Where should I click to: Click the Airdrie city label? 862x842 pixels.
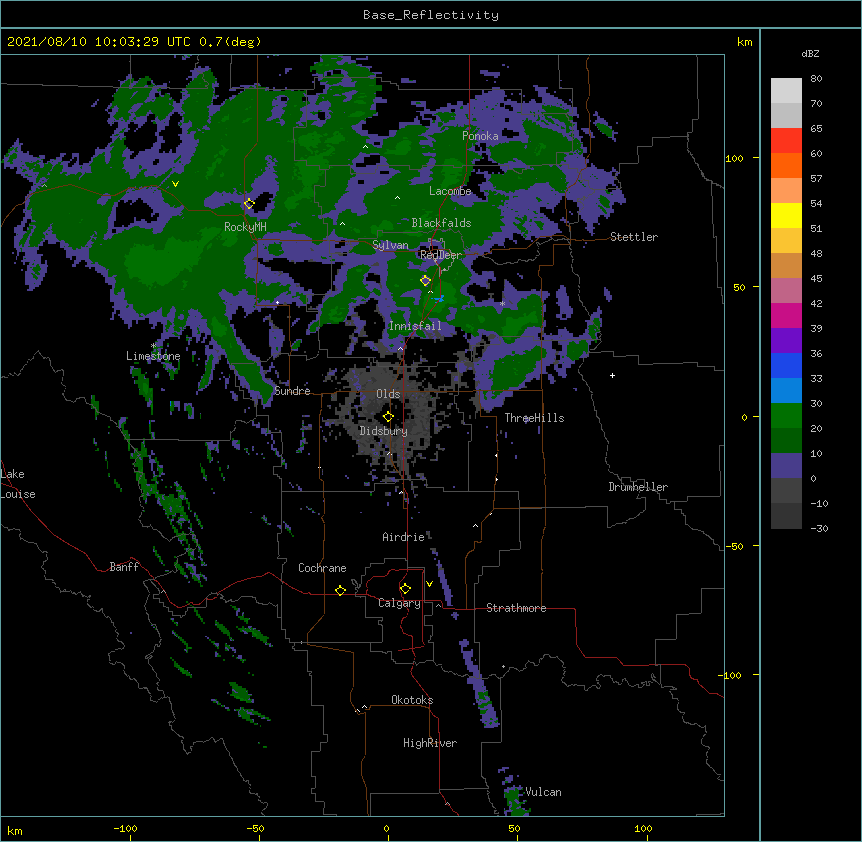[404, 537]
